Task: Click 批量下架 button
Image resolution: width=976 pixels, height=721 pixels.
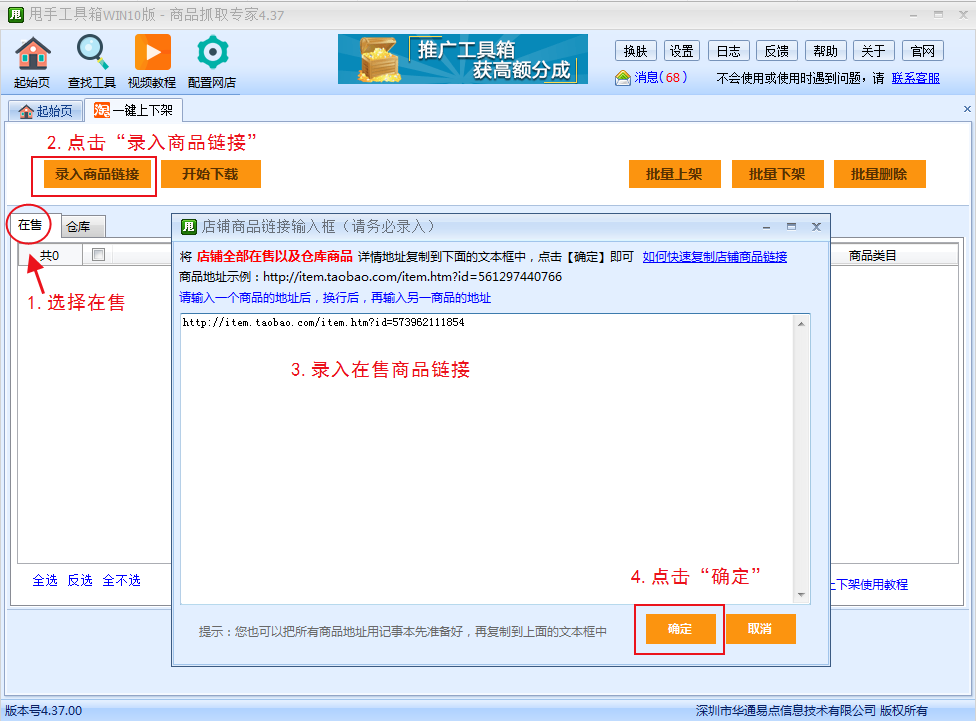Action: (777, 174)
